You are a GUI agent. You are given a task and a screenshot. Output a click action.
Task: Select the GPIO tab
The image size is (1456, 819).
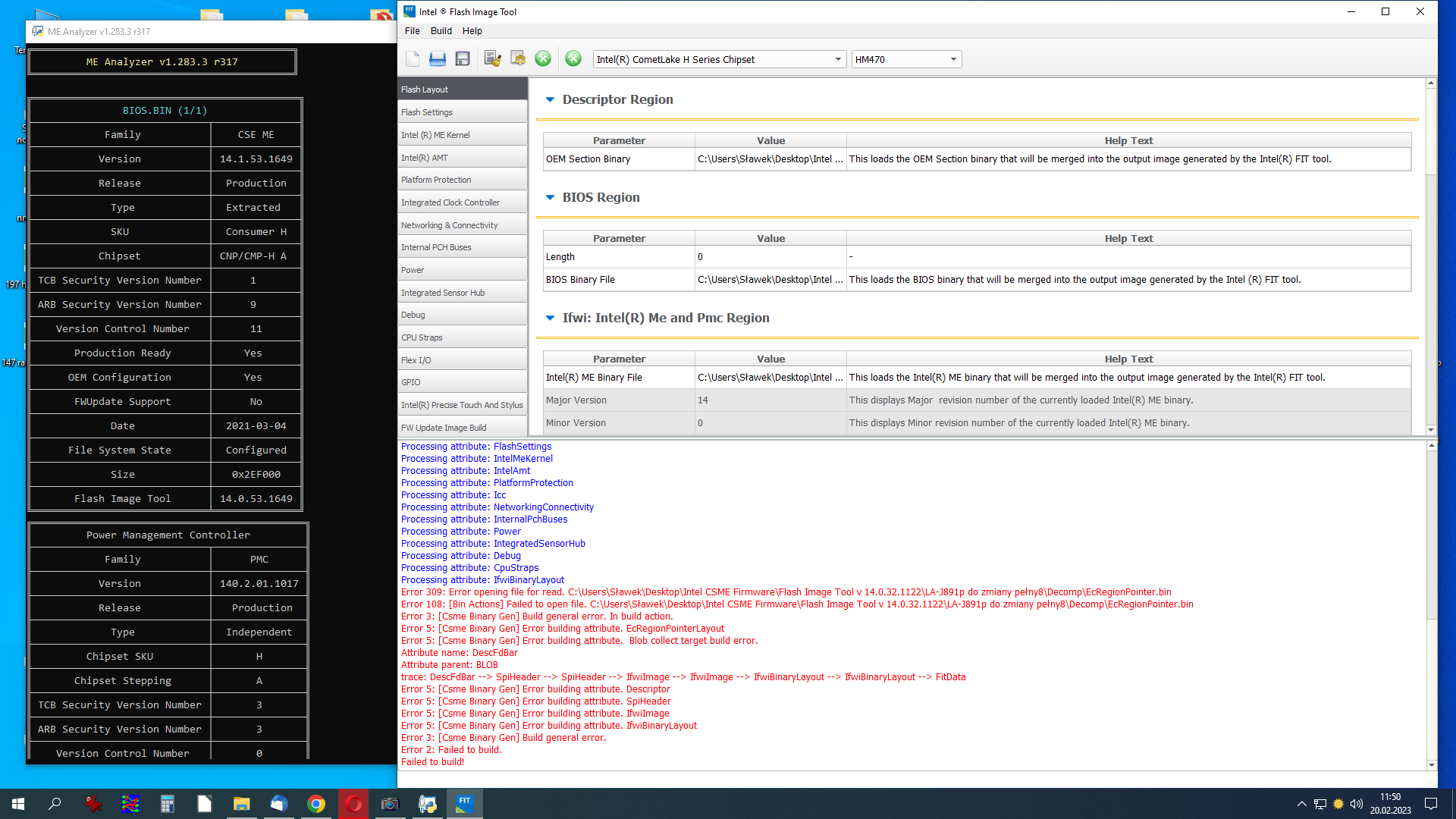463,382
